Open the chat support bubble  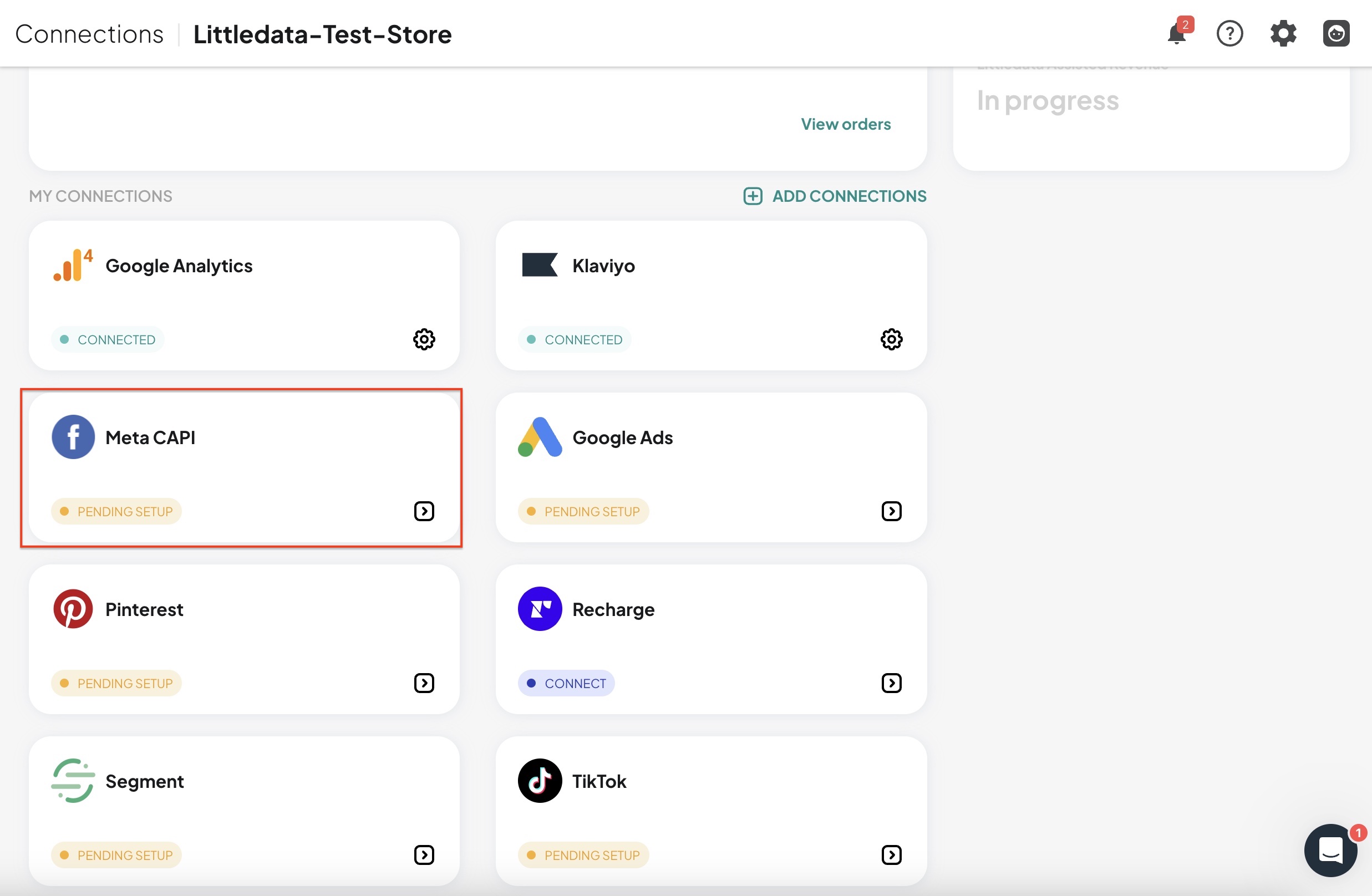pos(1330,850)
